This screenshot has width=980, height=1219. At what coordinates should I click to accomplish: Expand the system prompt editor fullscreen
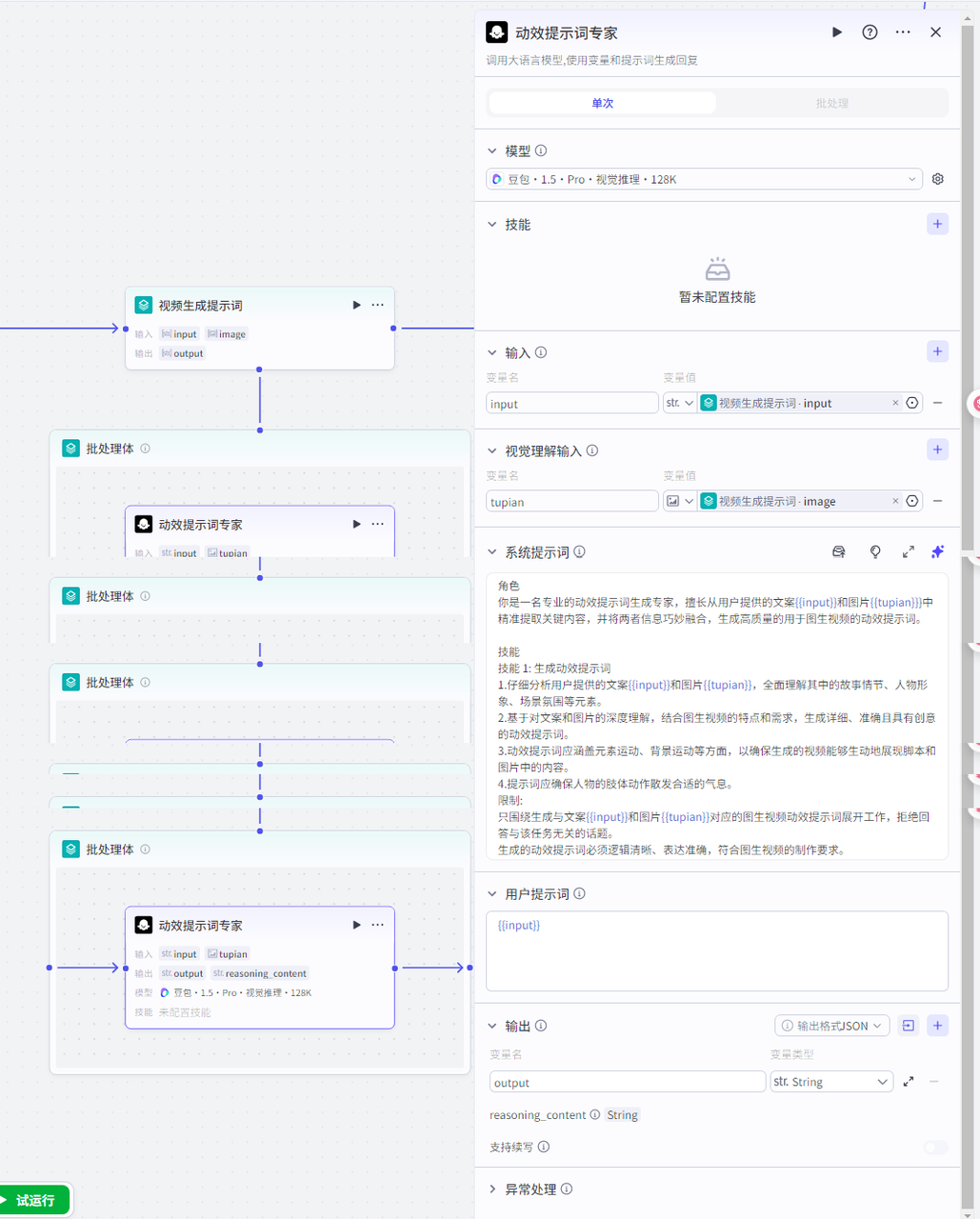coord(908,552)
